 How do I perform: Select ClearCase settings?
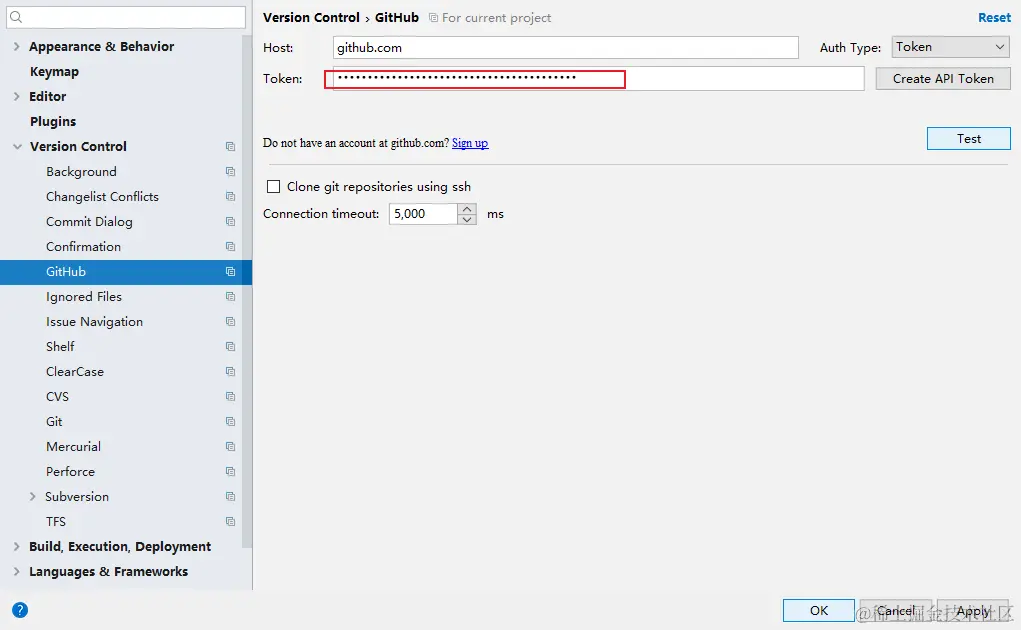(x=75, y=372)
